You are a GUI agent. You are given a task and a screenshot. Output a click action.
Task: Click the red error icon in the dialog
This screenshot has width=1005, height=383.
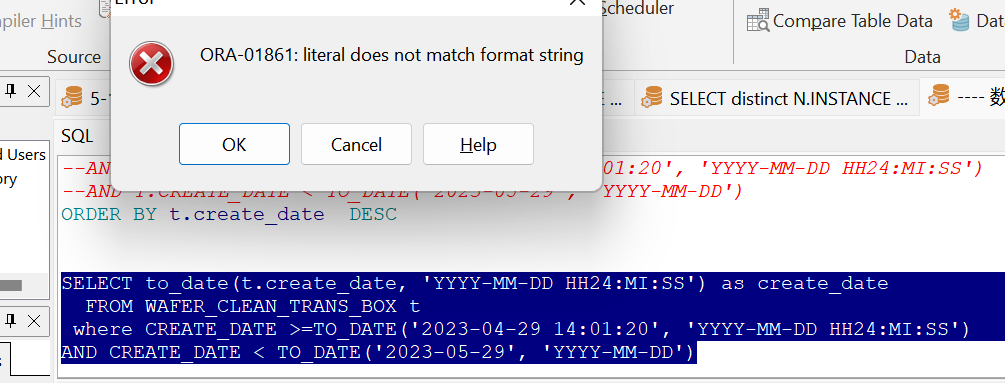151,63
